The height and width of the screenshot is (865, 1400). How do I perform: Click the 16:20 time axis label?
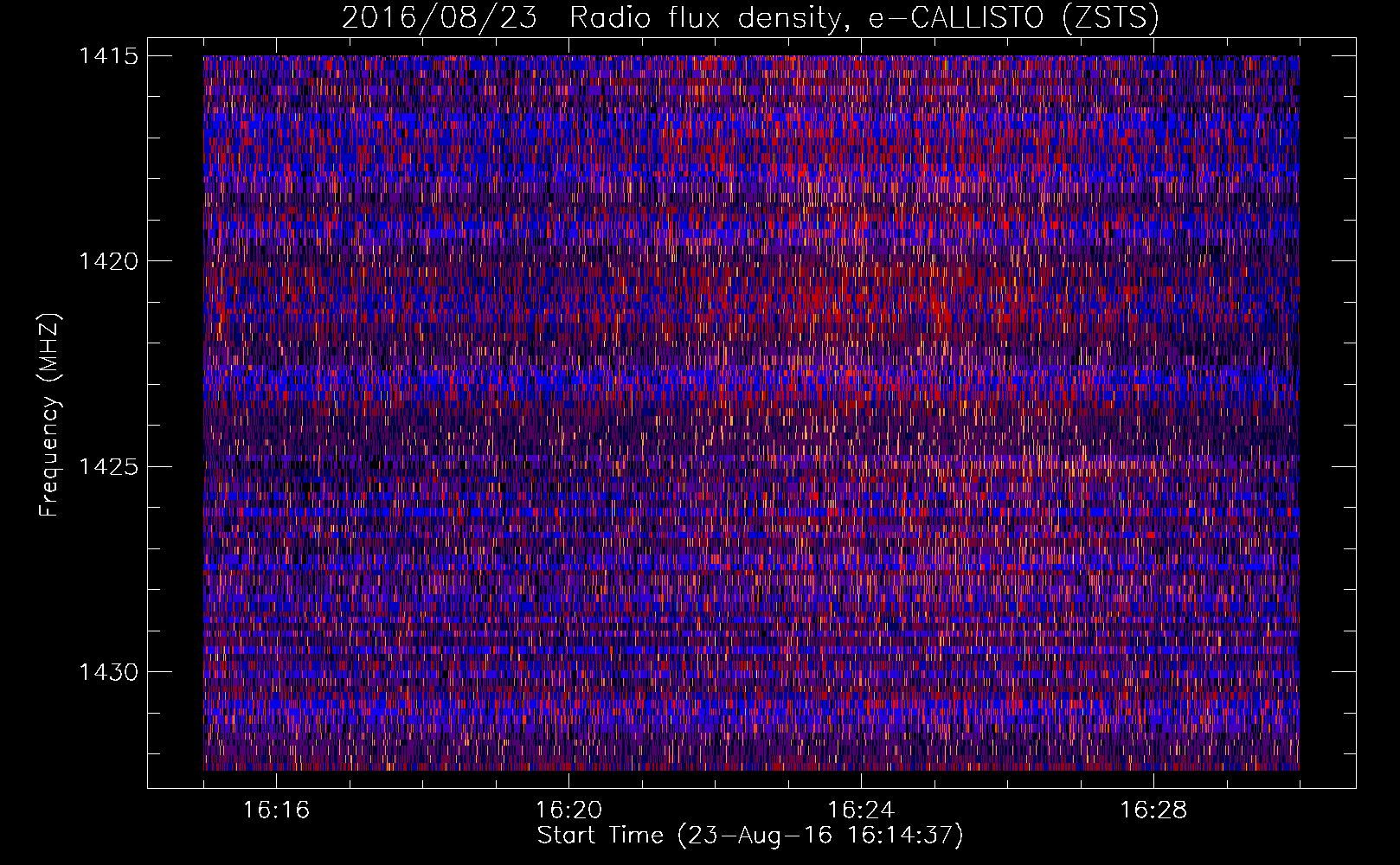pos(568,811)
